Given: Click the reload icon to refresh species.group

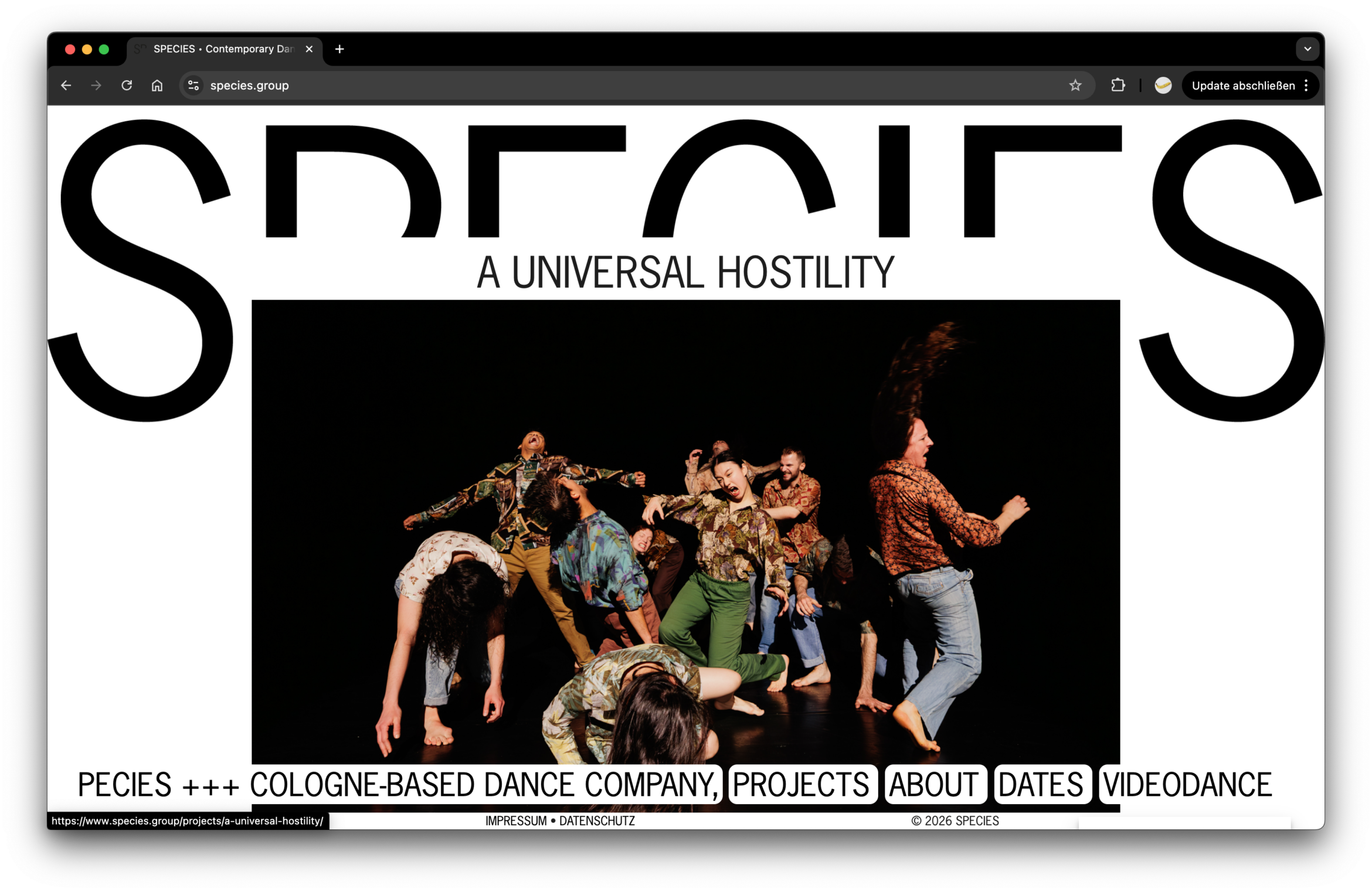Looking at the screenshot, I should (x=126, y=85).
